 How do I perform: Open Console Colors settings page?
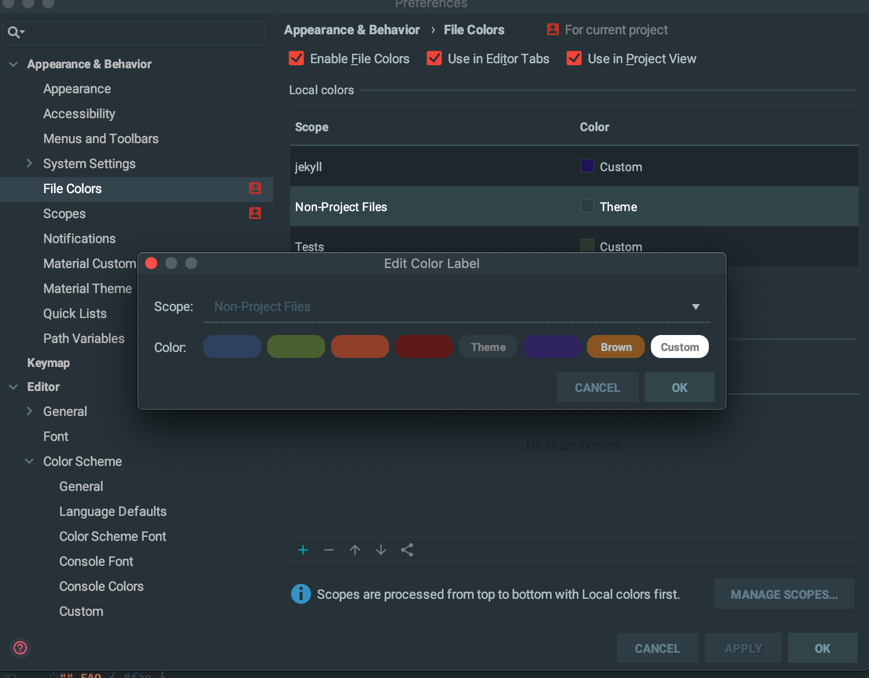coord(103,586)
